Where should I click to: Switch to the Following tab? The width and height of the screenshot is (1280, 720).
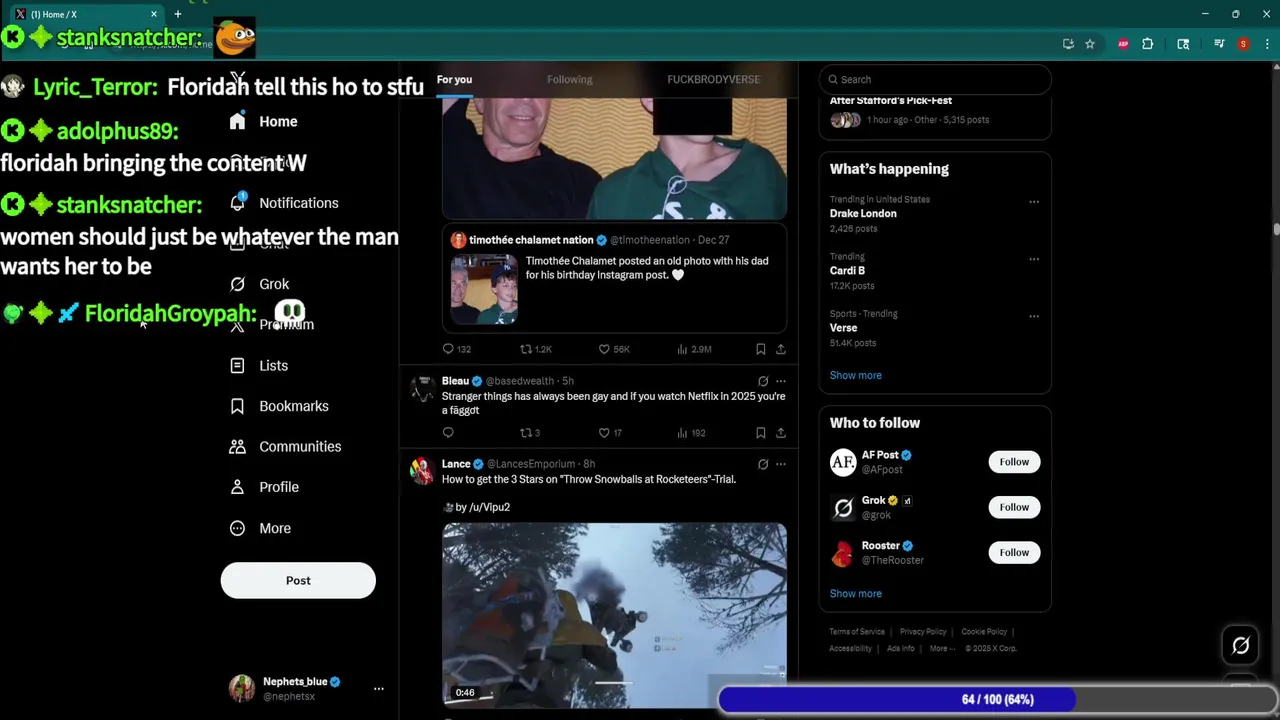pos(569,79)
